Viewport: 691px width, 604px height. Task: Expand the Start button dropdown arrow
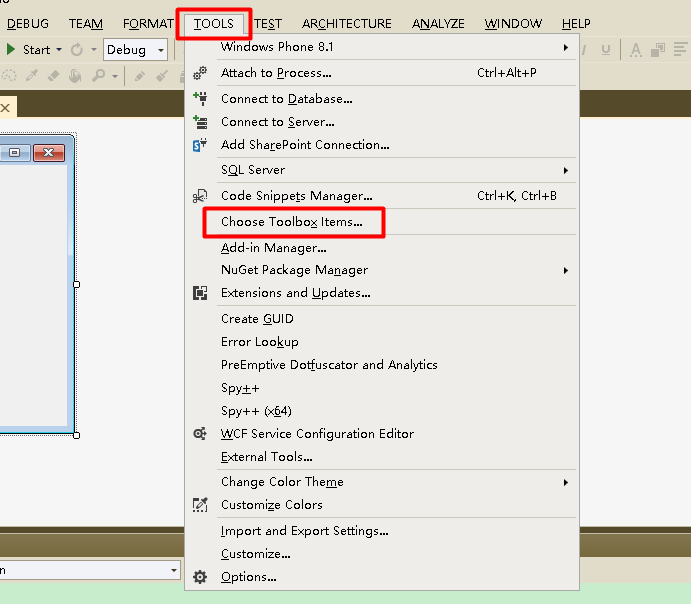click(59, 49)
